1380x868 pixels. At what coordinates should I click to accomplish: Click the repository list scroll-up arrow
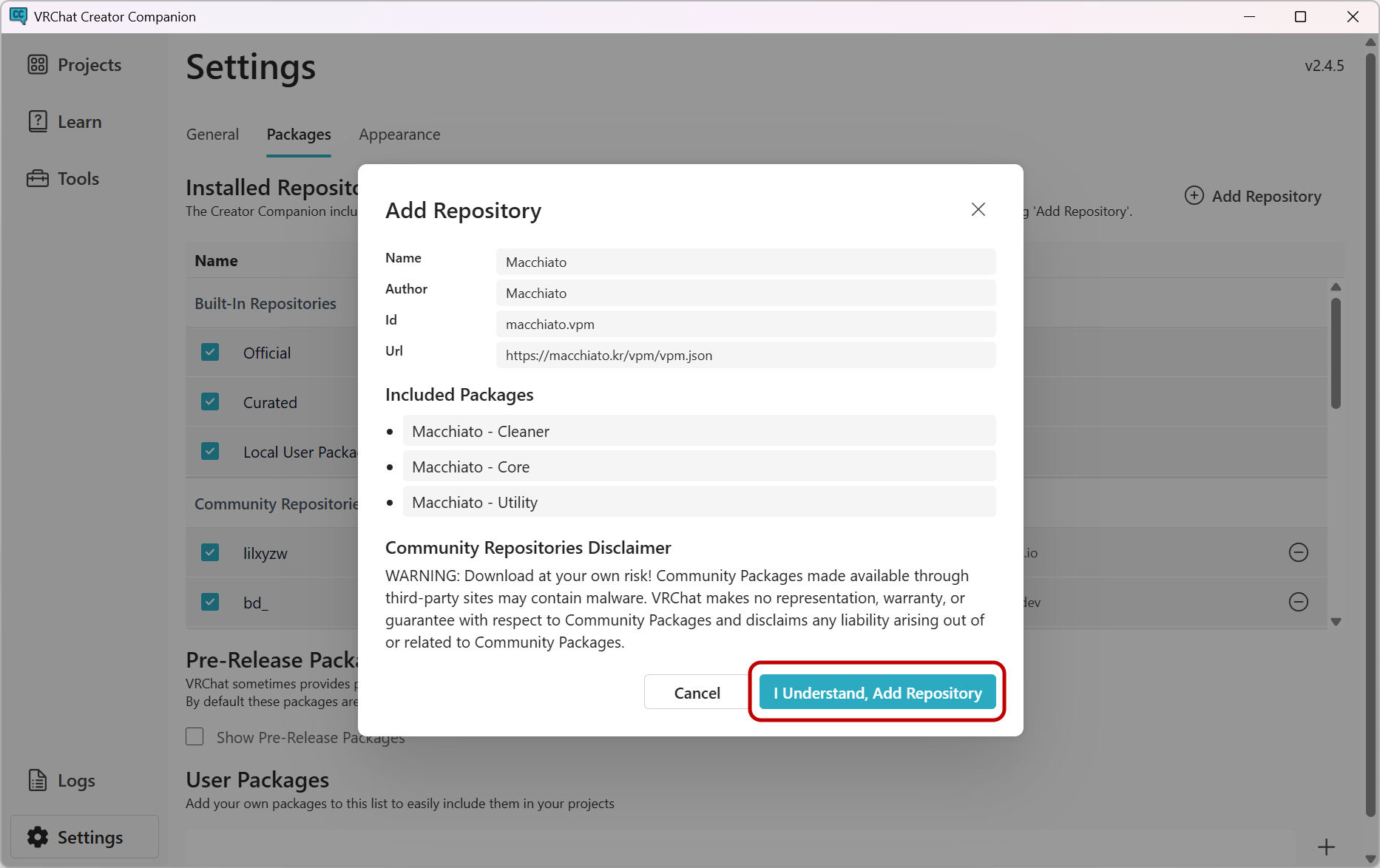pos(1336,287)
